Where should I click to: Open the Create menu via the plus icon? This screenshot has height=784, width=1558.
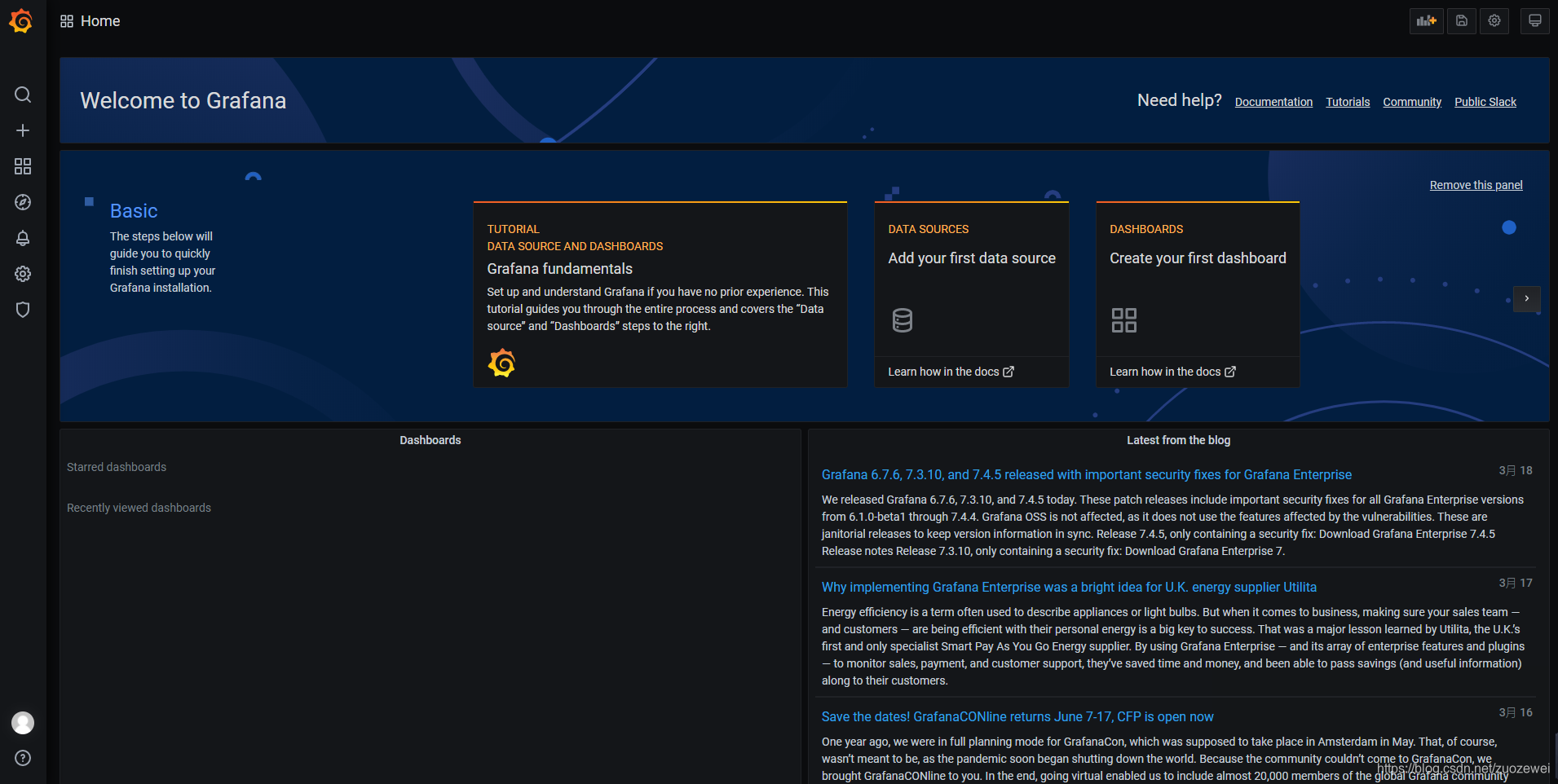click(23, 130)
